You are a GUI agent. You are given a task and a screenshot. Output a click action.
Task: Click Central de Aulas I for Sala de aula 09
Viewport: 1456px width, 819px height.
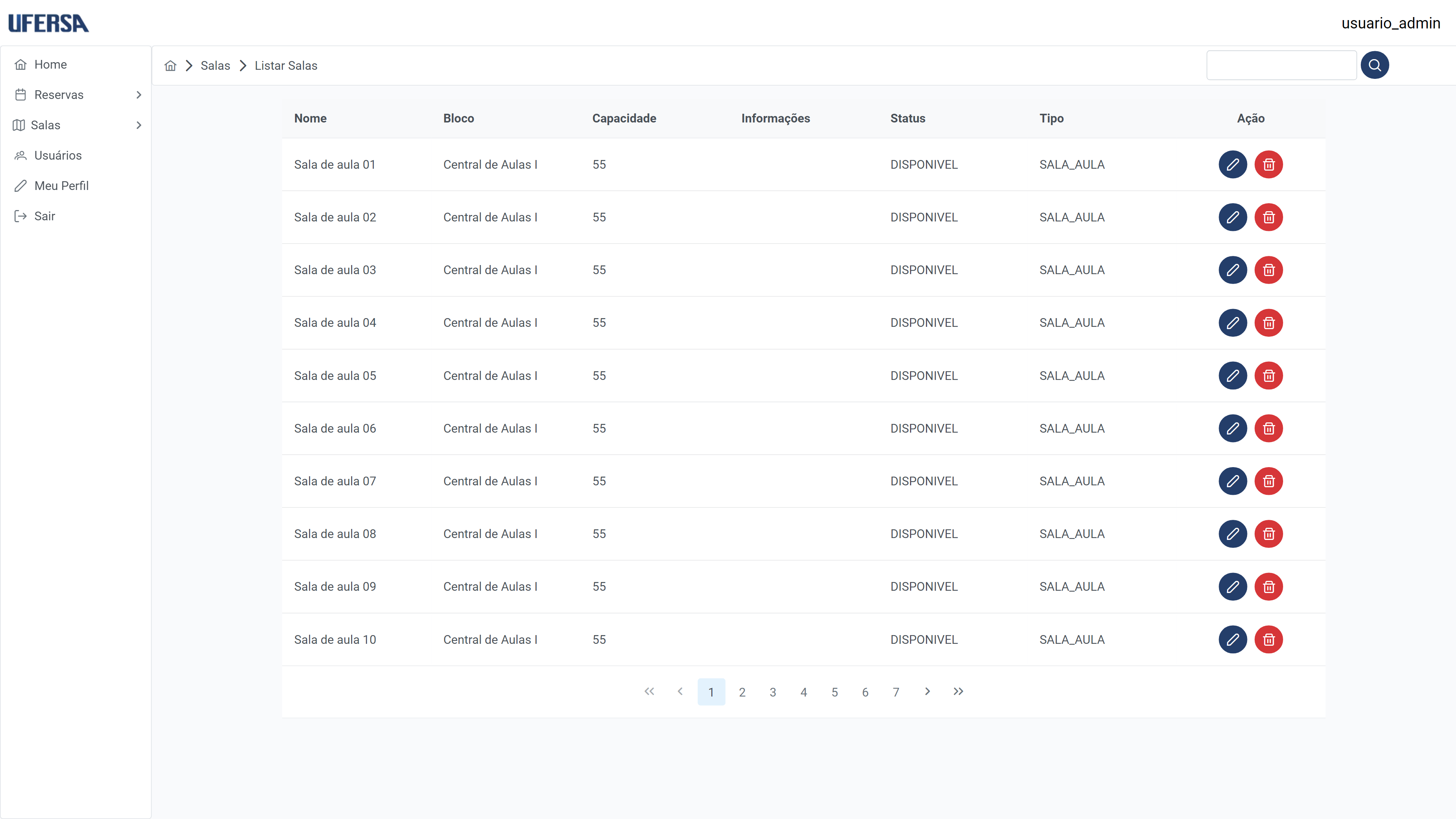(x=490, y=587)
